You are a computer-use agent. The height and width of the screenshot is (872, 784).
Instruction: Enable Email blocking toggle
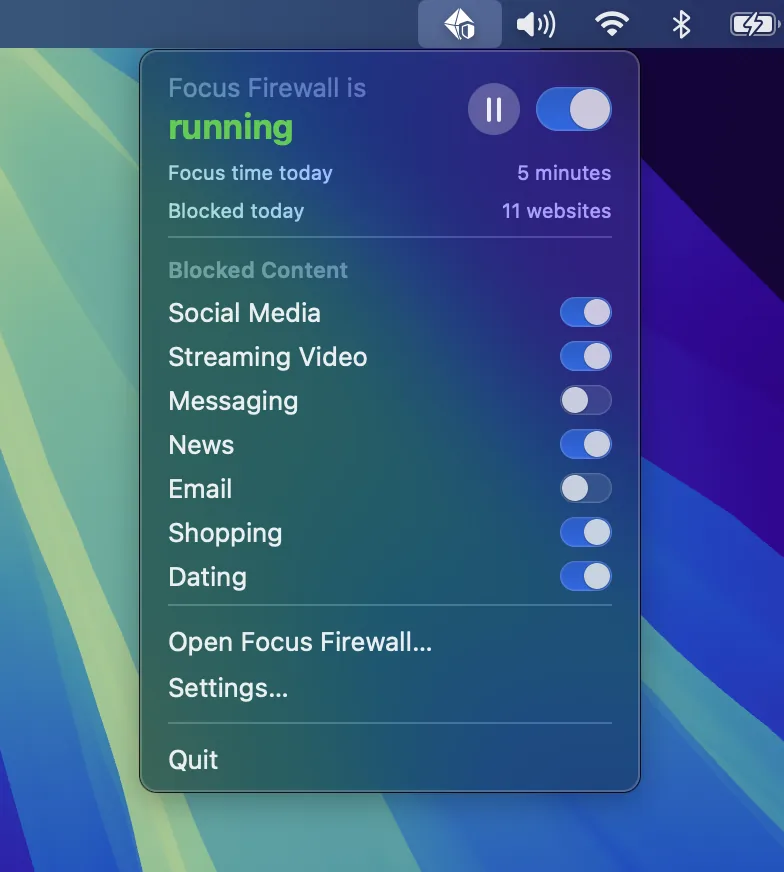click(585, 488)
